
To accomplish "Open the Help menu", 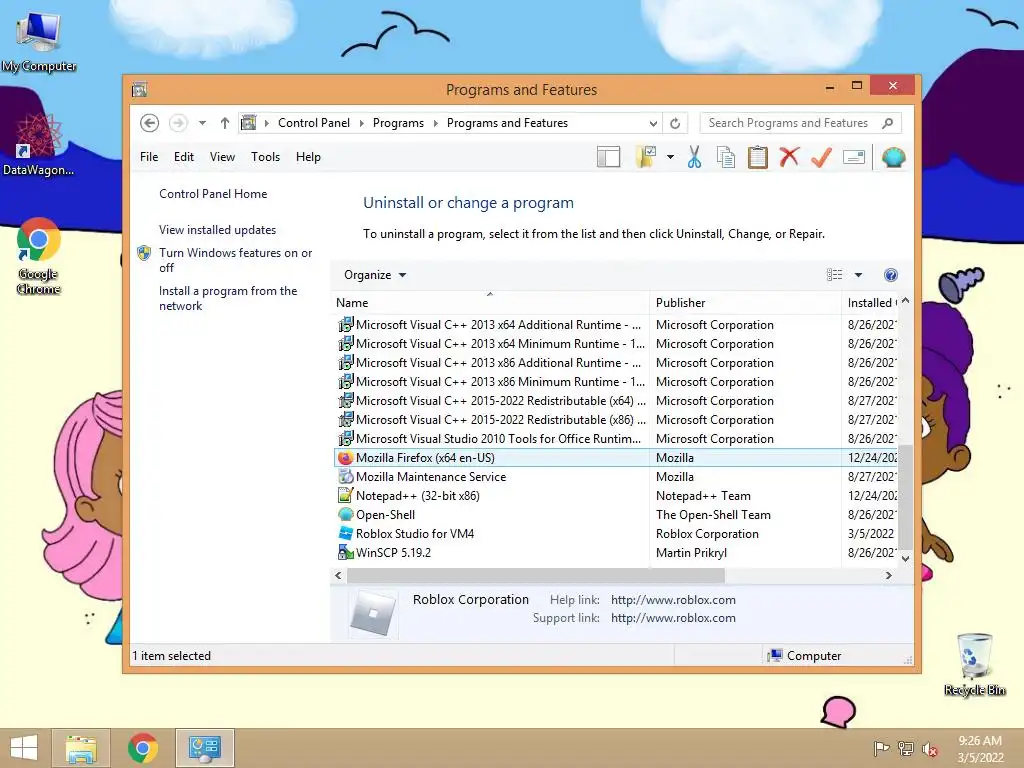I will pyautogui.click(x=308, y=157).
